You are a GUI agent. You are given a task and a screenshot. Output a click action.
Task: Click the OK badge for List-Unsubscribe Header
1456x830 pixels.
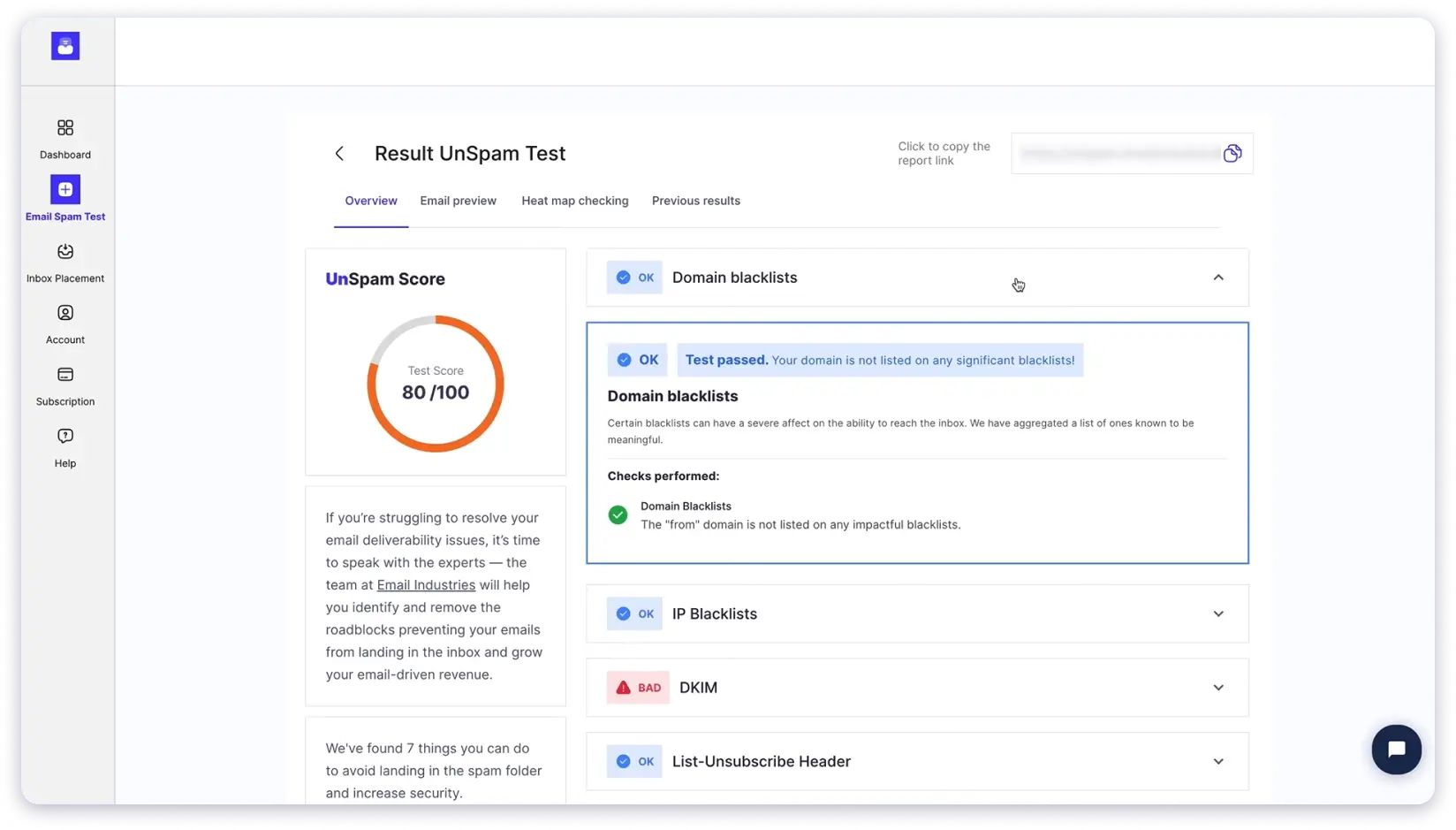(634, 761)
